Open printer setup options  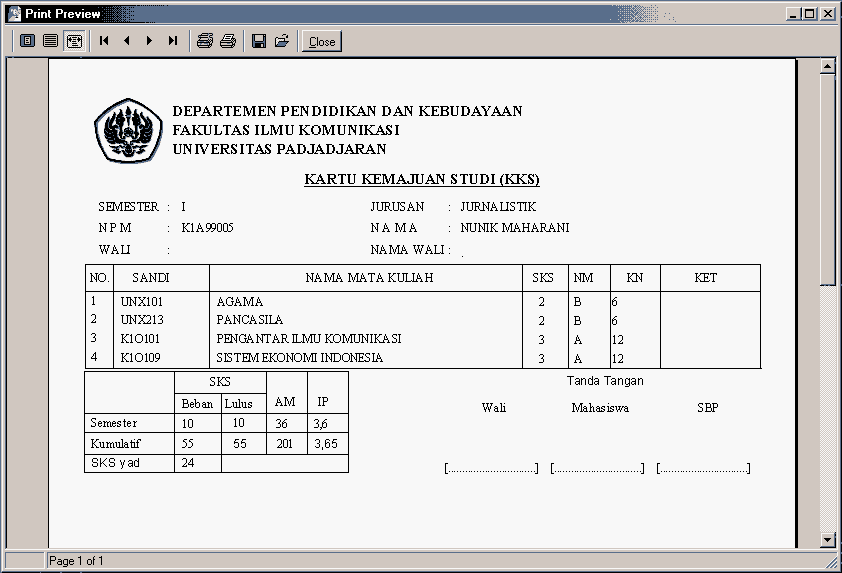click(x=205, y=41)
